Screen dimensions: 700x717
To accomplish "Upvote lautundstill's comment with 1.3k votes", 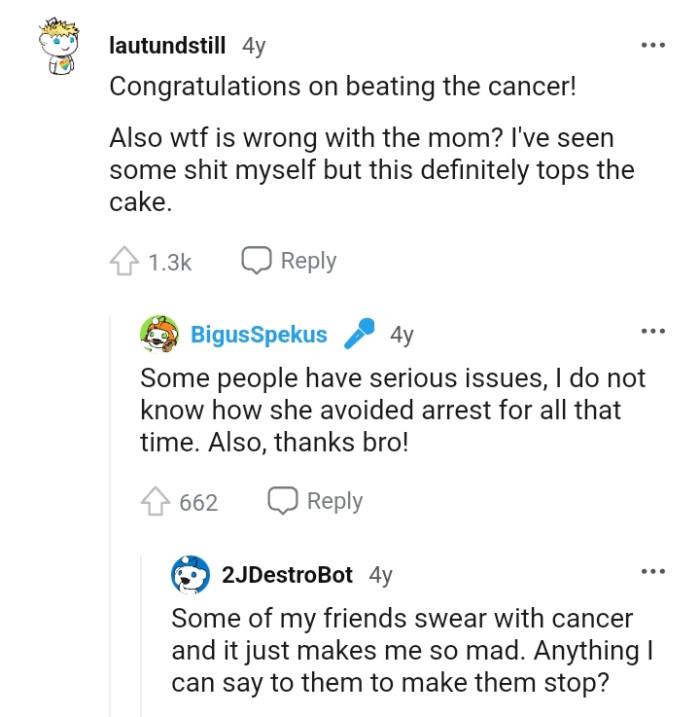I will 125,262.
